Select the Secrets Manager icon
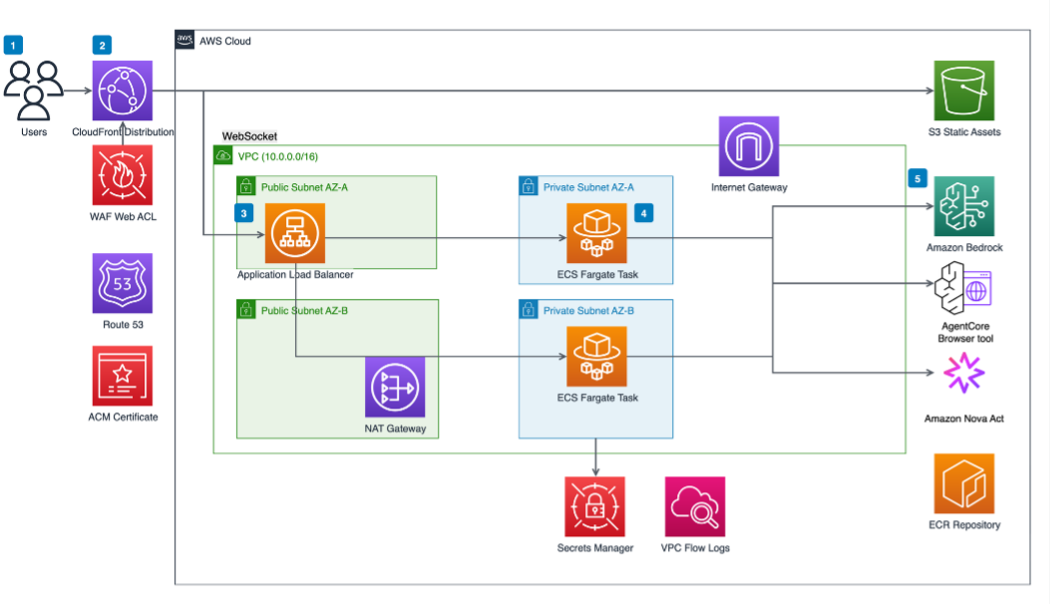This screenshot has height=604, width=1050. pos(595,506)
